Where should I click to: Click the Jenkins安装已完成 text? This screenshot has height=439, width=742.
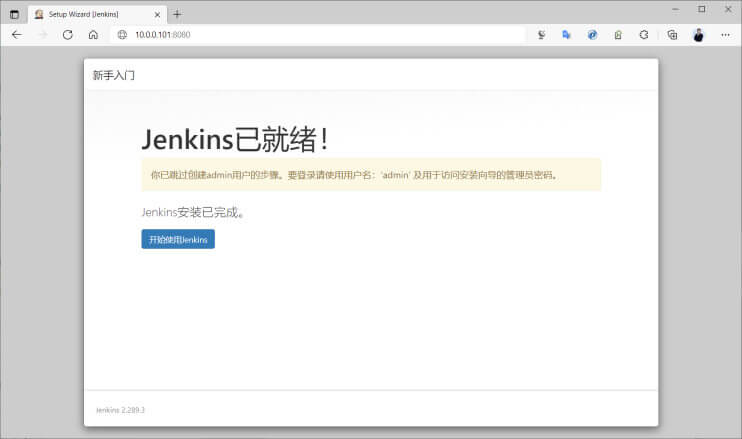193,212
